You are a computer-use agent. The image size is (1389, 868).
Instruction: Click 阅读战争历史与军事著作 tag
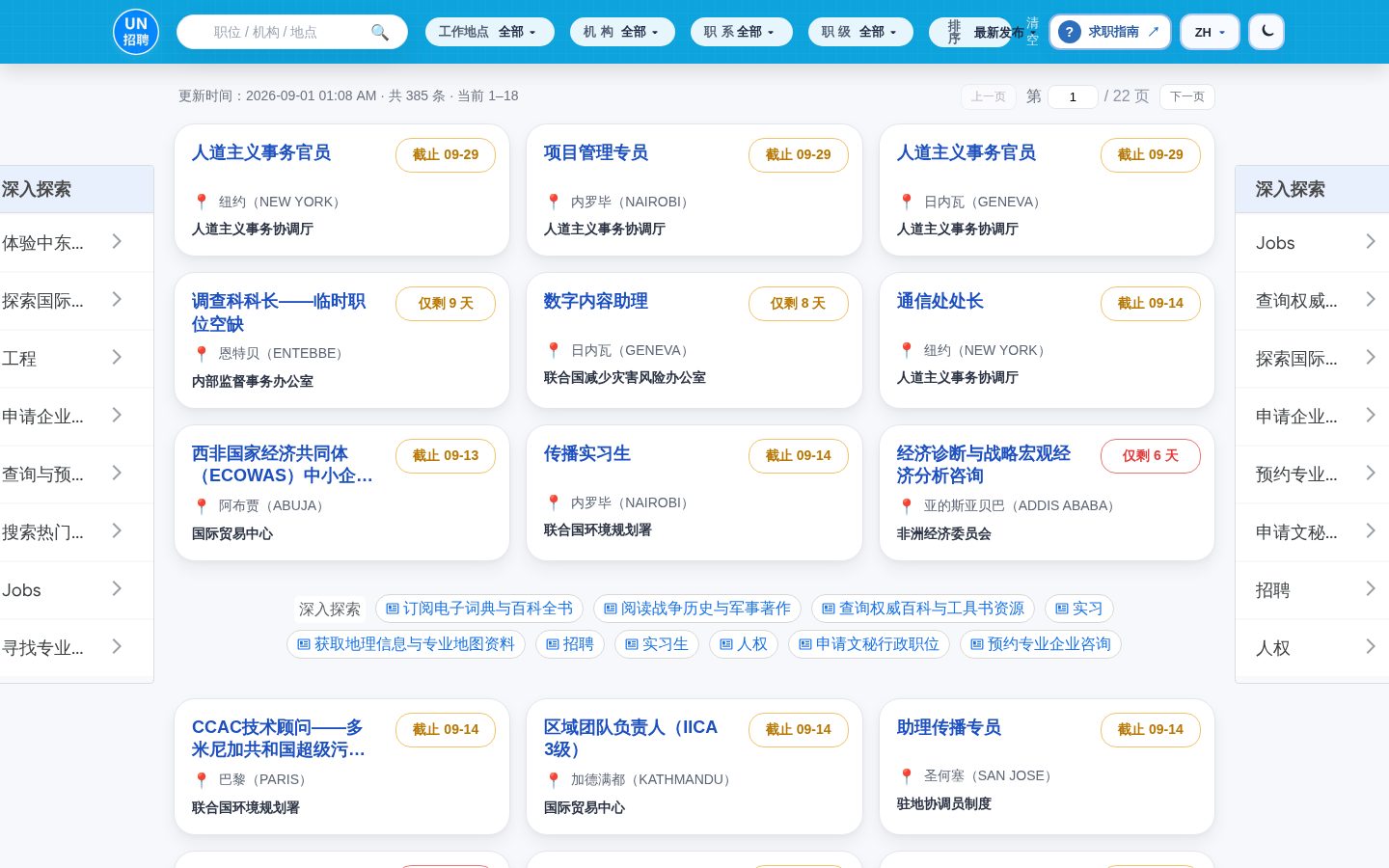tap(697, 609)
